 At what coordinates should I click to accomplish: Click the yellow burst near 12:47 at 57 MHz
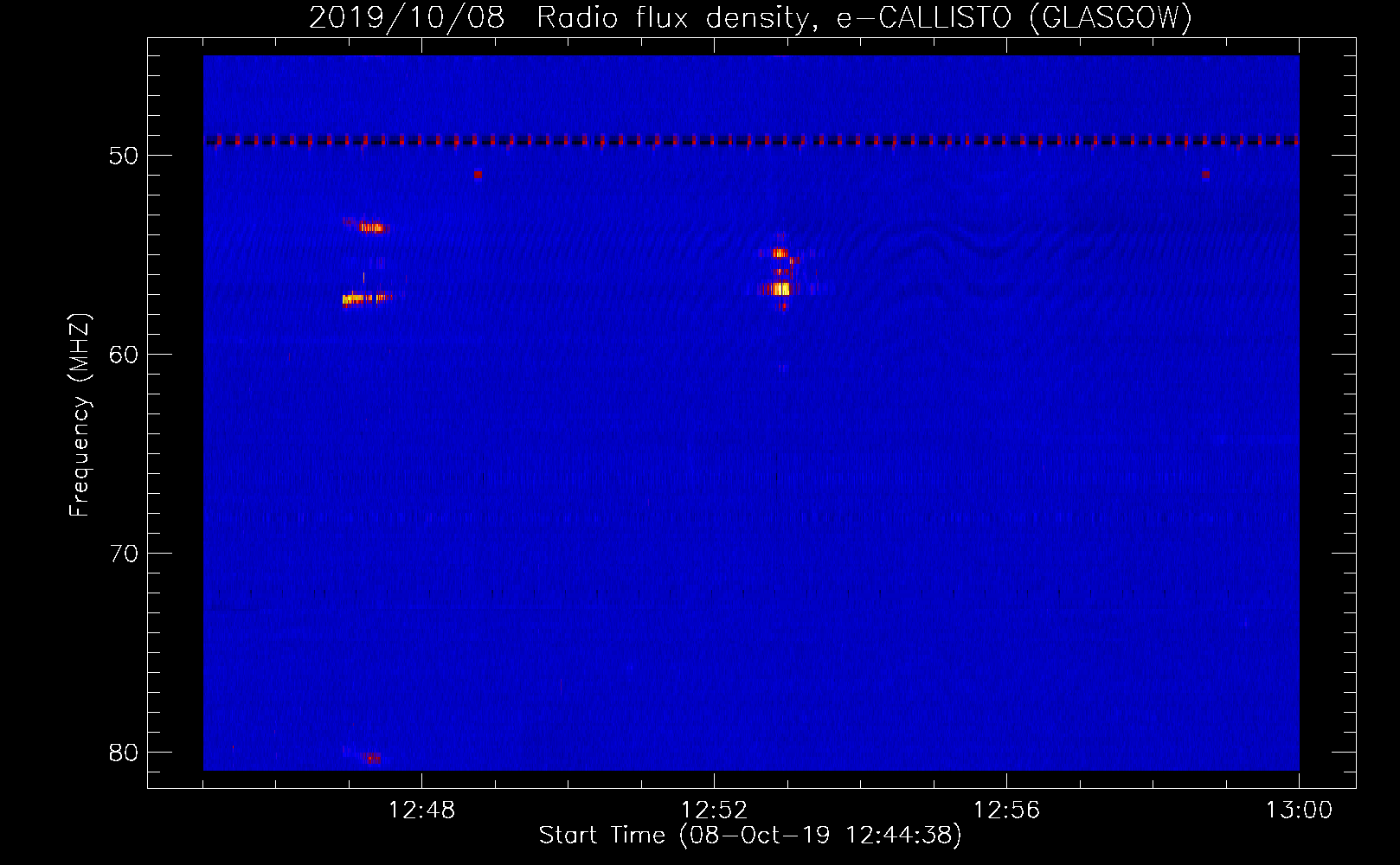[x=363, y=298]
